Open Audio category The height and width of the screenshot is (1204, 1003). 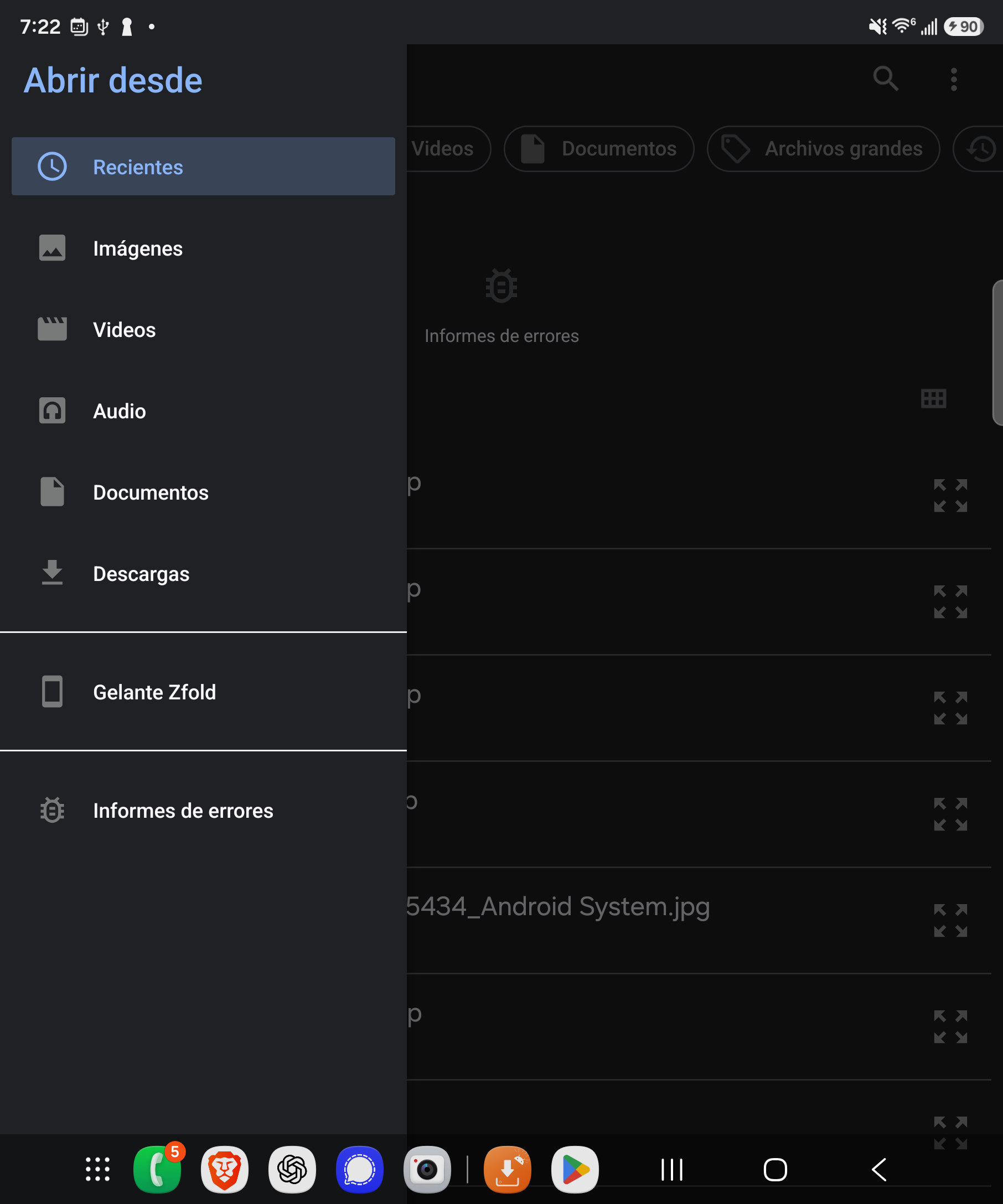203,411
